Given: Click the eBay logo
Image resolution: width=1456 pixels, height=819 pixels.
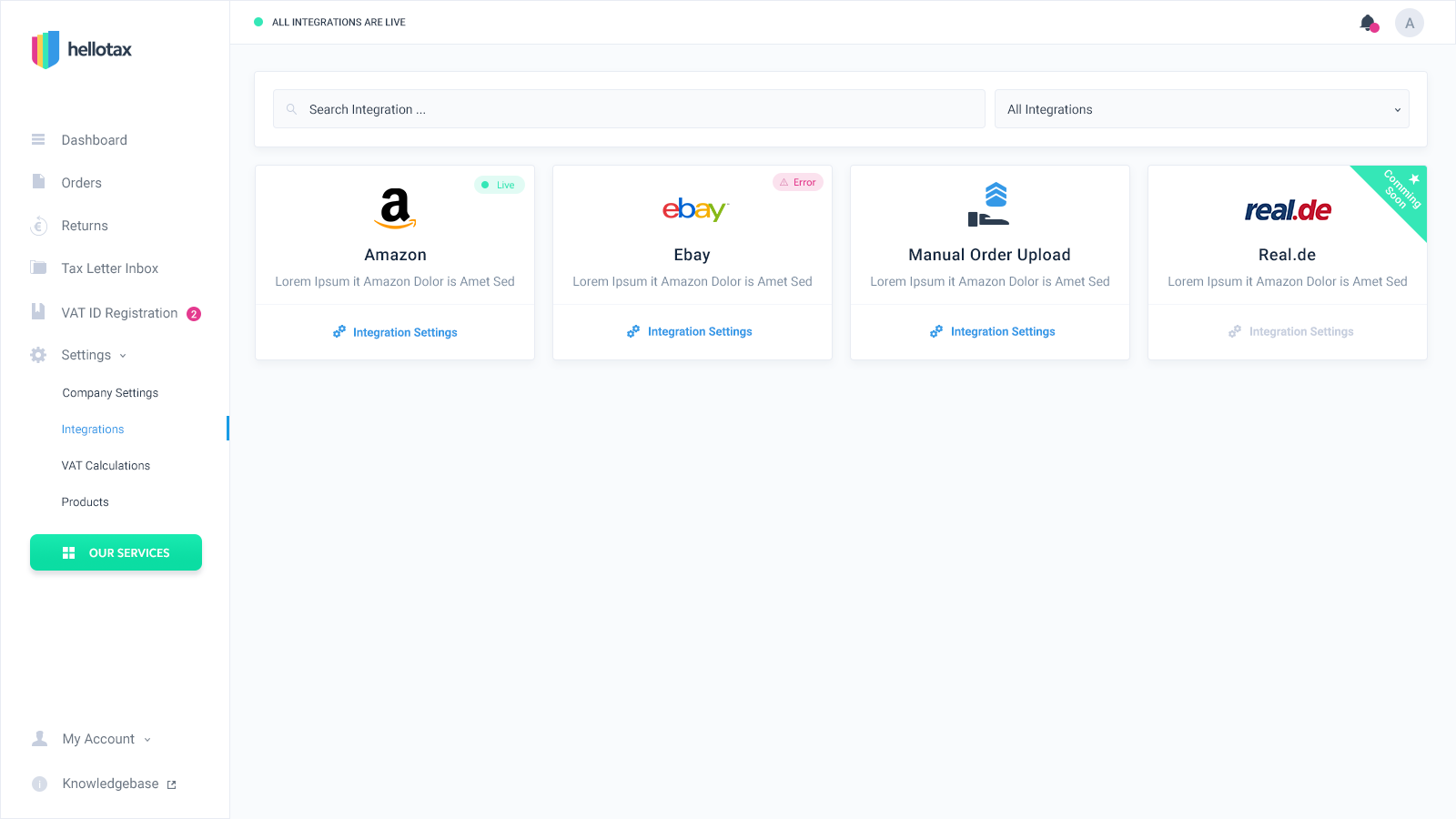Looking at the screenshot, I should [x=695, y=209].
